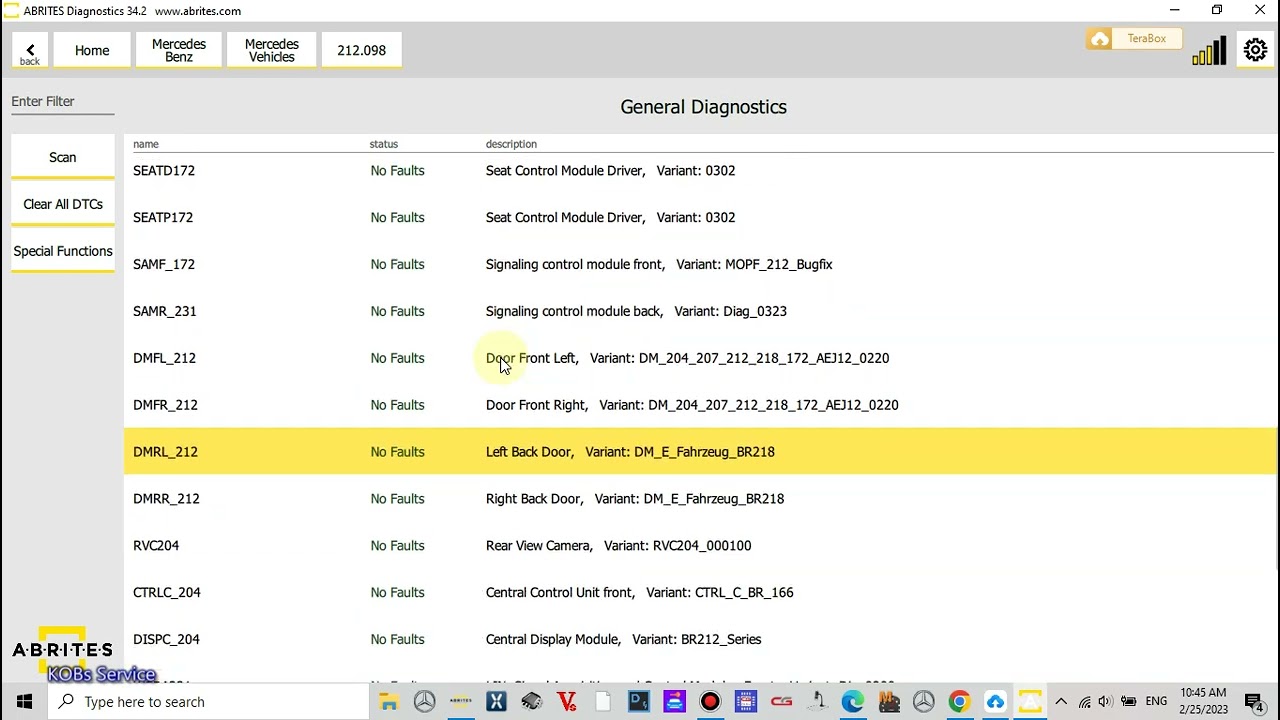Viewport: 1280px width, 720px height.
Task: Open the dark D taskbar application
Action: 639,702
